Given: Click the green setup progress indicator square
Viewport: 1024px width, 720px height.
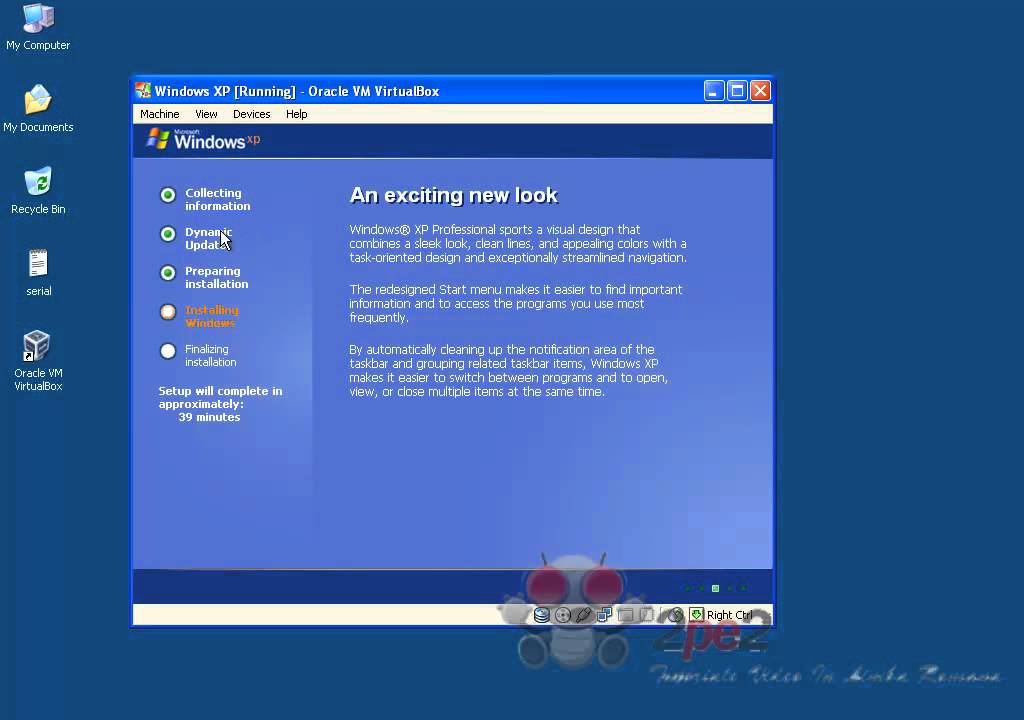Looking at the screenshot, I should pyautogui.click(x=716, y=589).
